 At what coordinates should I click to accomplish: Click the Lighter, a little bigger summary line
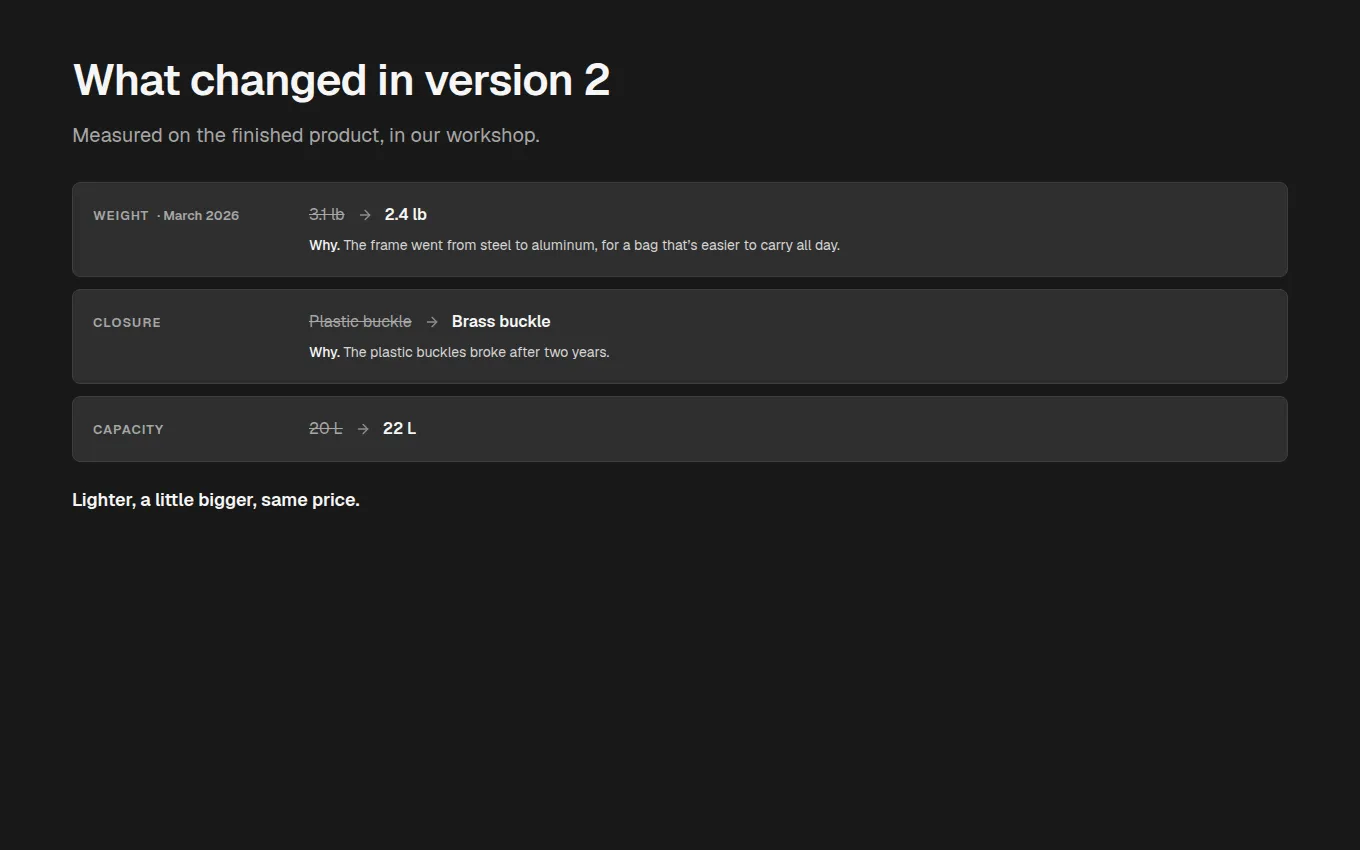[x=216, y=500]
